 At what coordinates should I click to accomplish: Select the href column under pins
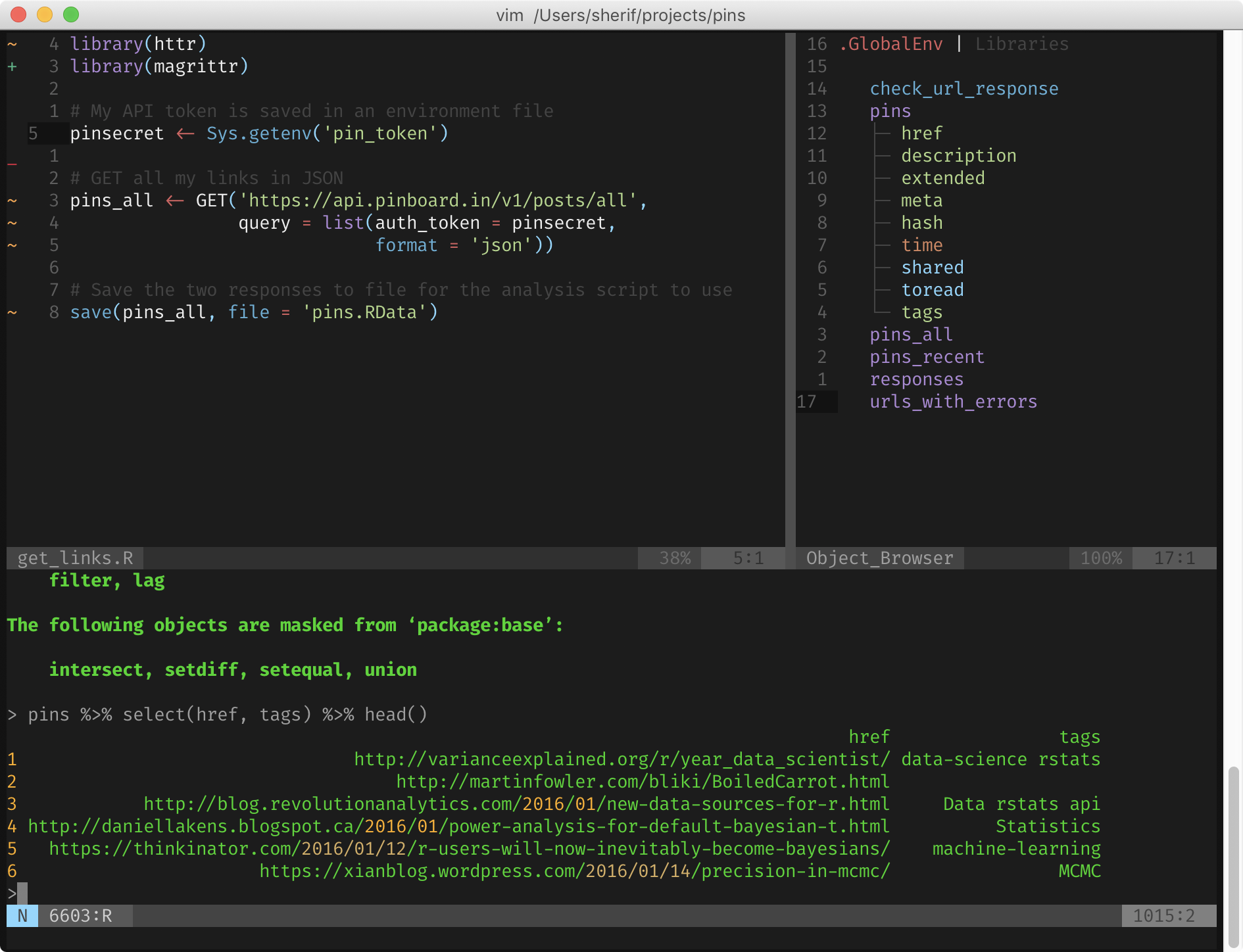point(921,133)
